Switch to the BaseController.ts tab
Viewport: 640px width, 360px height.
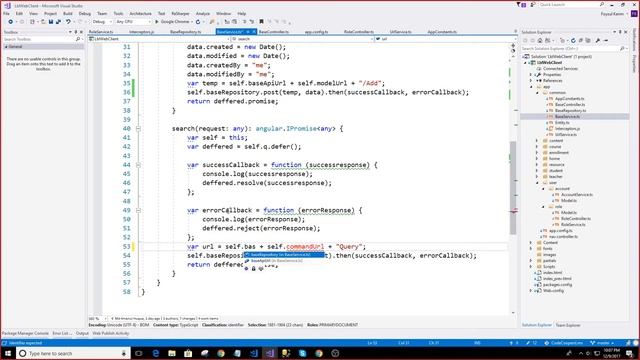pyautogui.click(x=274, y=32)
